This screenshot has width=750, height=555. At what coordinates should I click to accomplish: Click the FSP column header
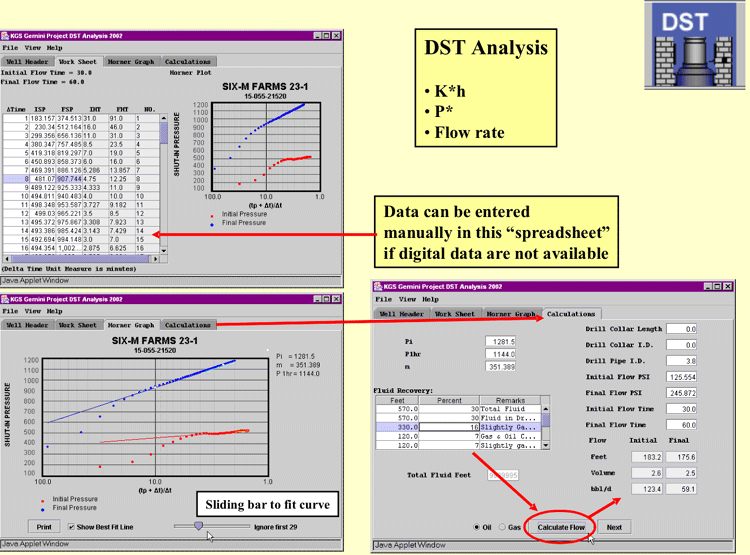coord(67,110)
